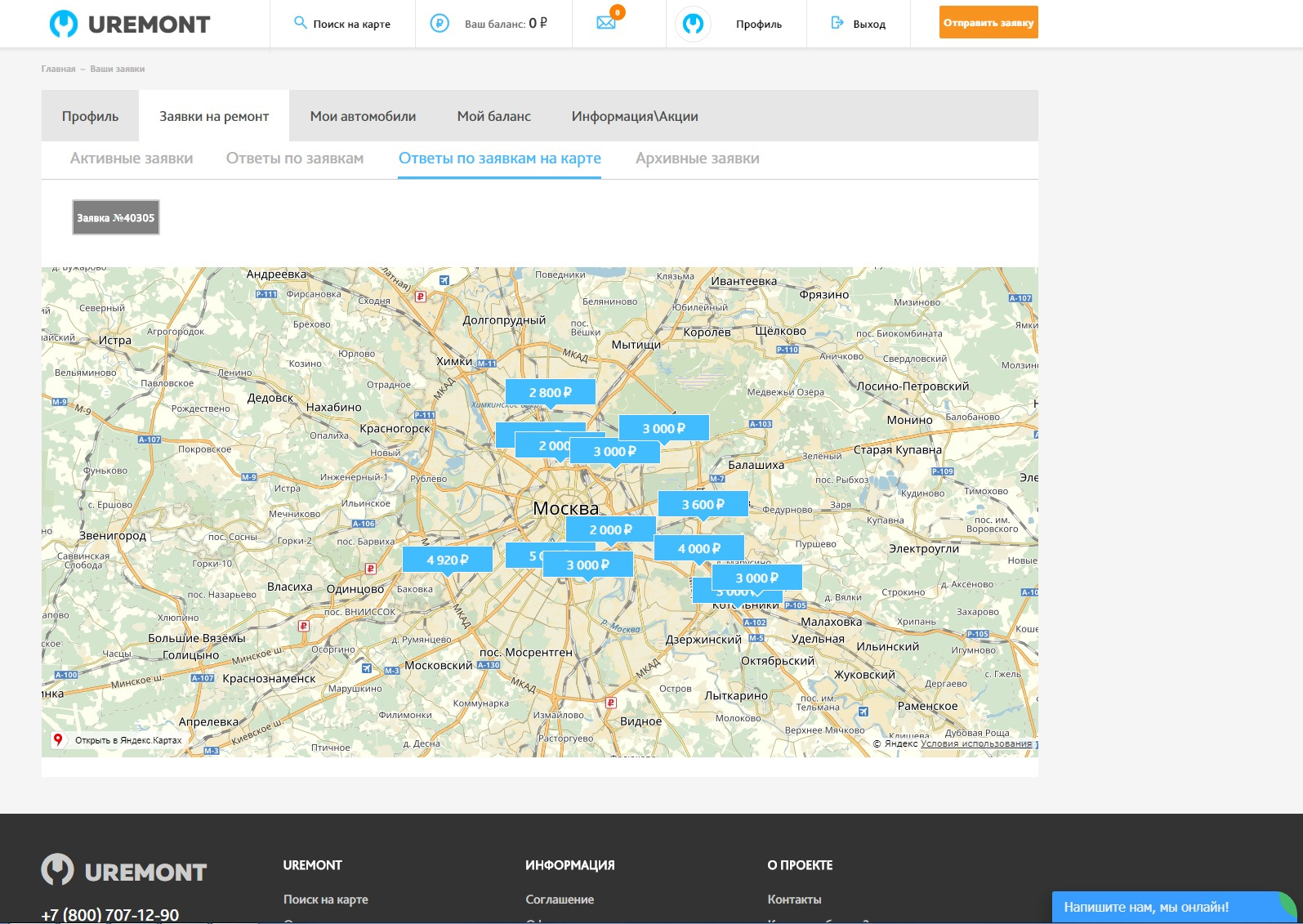Viewport: 1303px width, 924px height.
Task: Open the 'Мои автомобили' tab
Action: [x=363, y=116]
